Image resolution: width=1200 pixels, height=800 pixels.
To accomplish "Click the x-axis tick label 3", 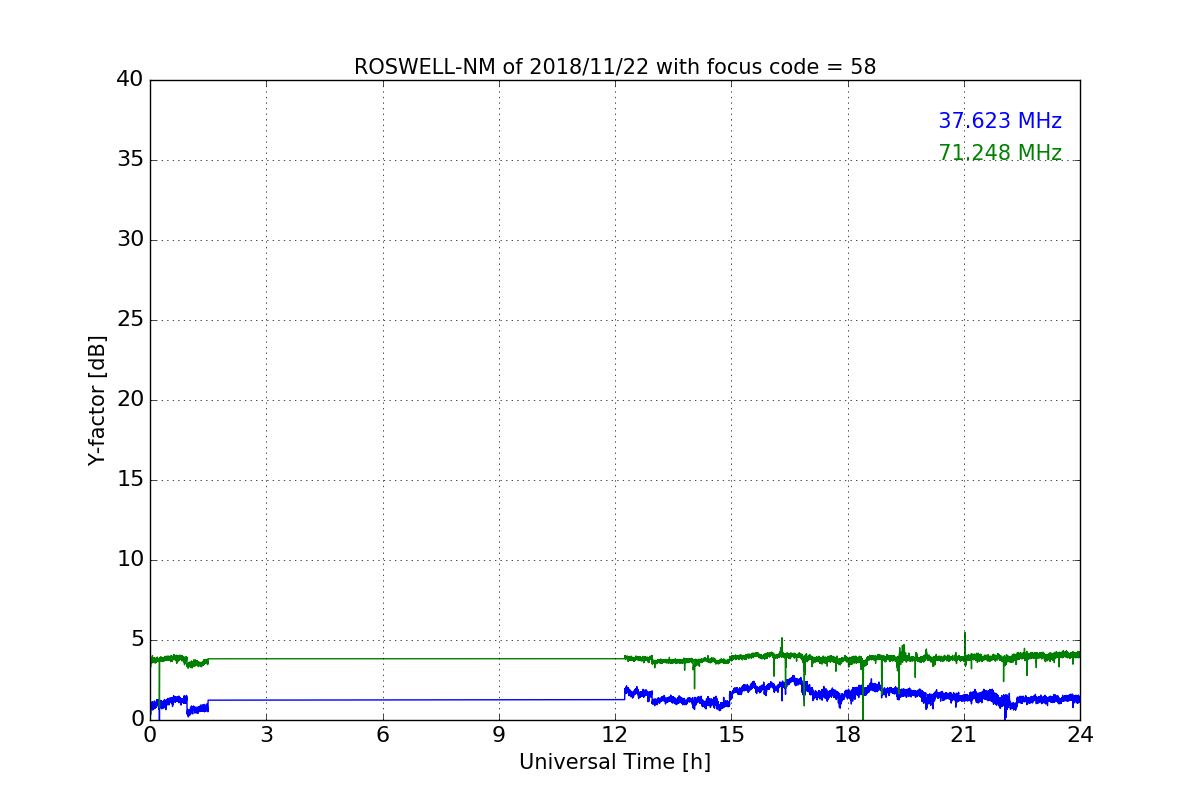I will (x=266, y=735).
